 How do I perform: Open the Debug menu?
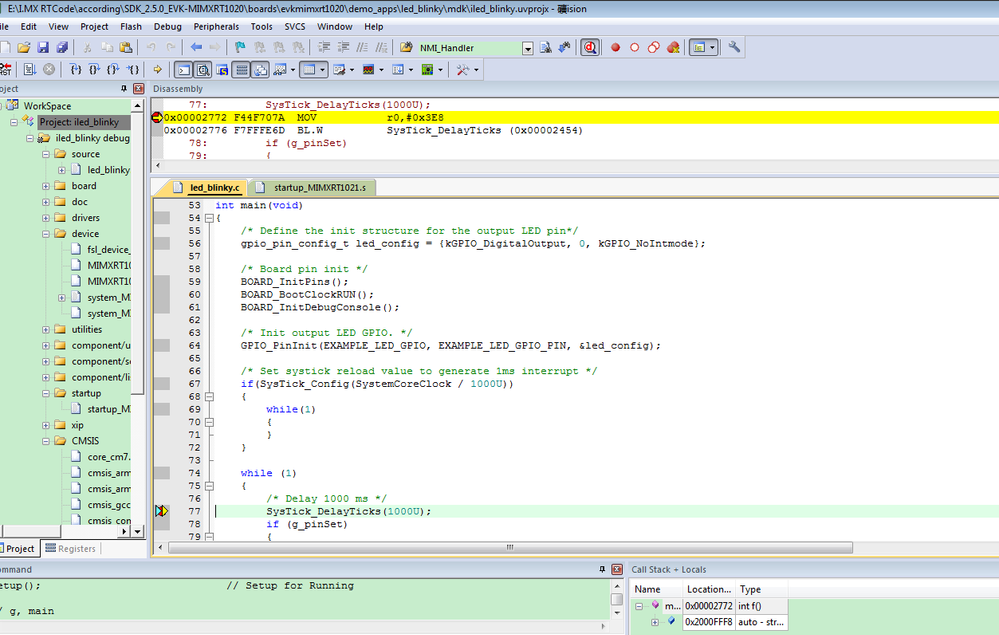pyautogui.click(x=167, y=27)
